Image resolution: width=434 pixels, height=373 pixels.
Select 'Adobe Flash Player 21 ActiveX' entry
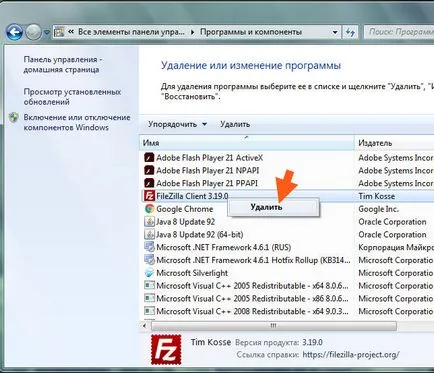209,158
